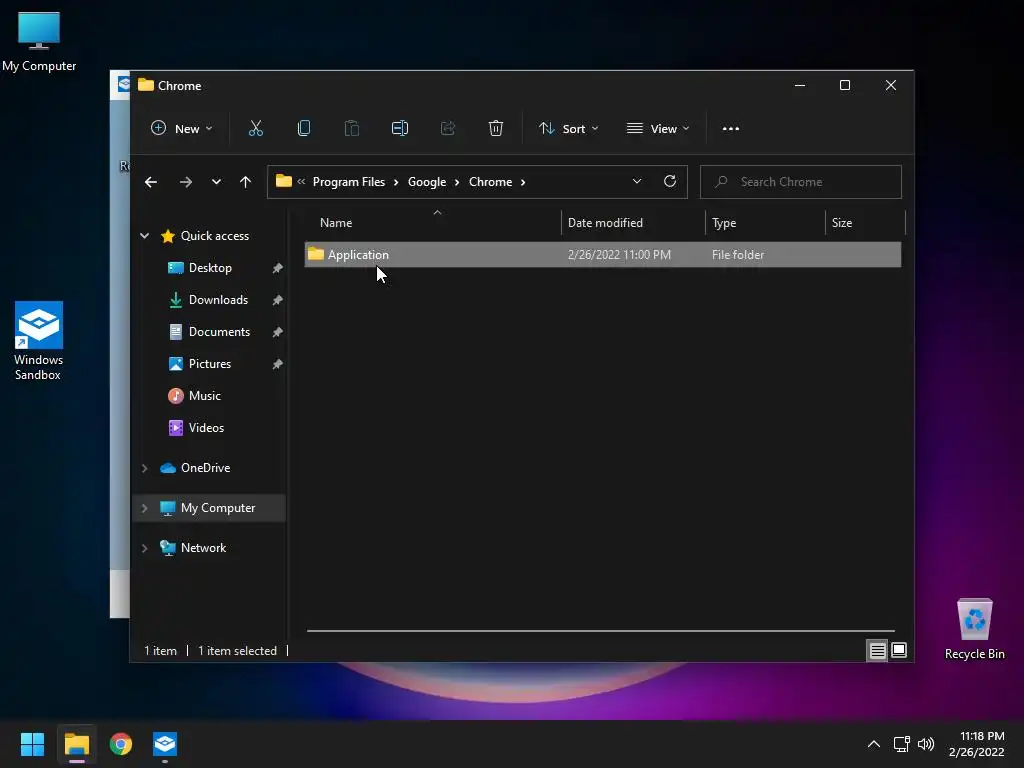Click chevron after Chrome in breadcrumb

point(523,182)
